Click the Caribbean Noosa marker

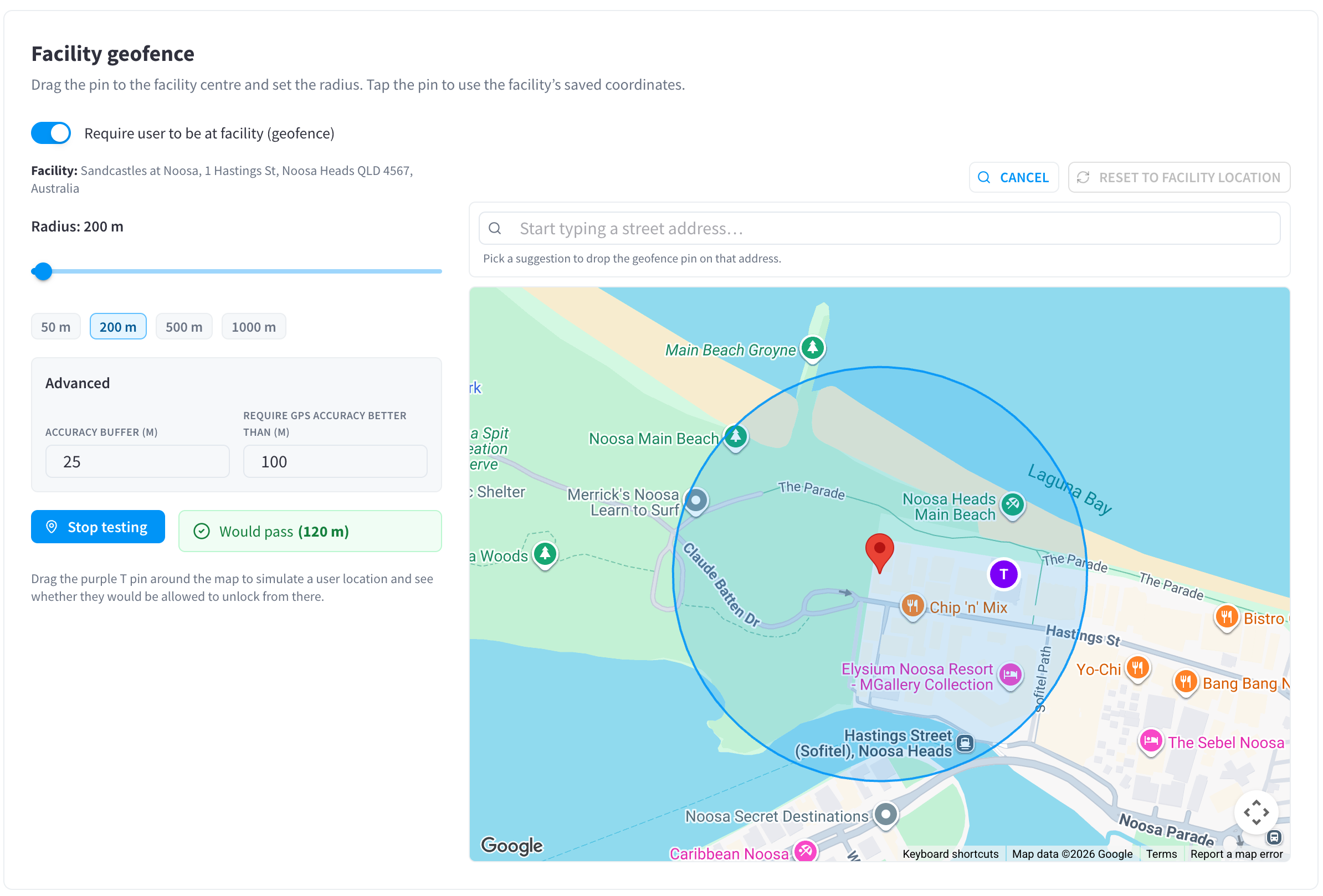coord(806,852)
